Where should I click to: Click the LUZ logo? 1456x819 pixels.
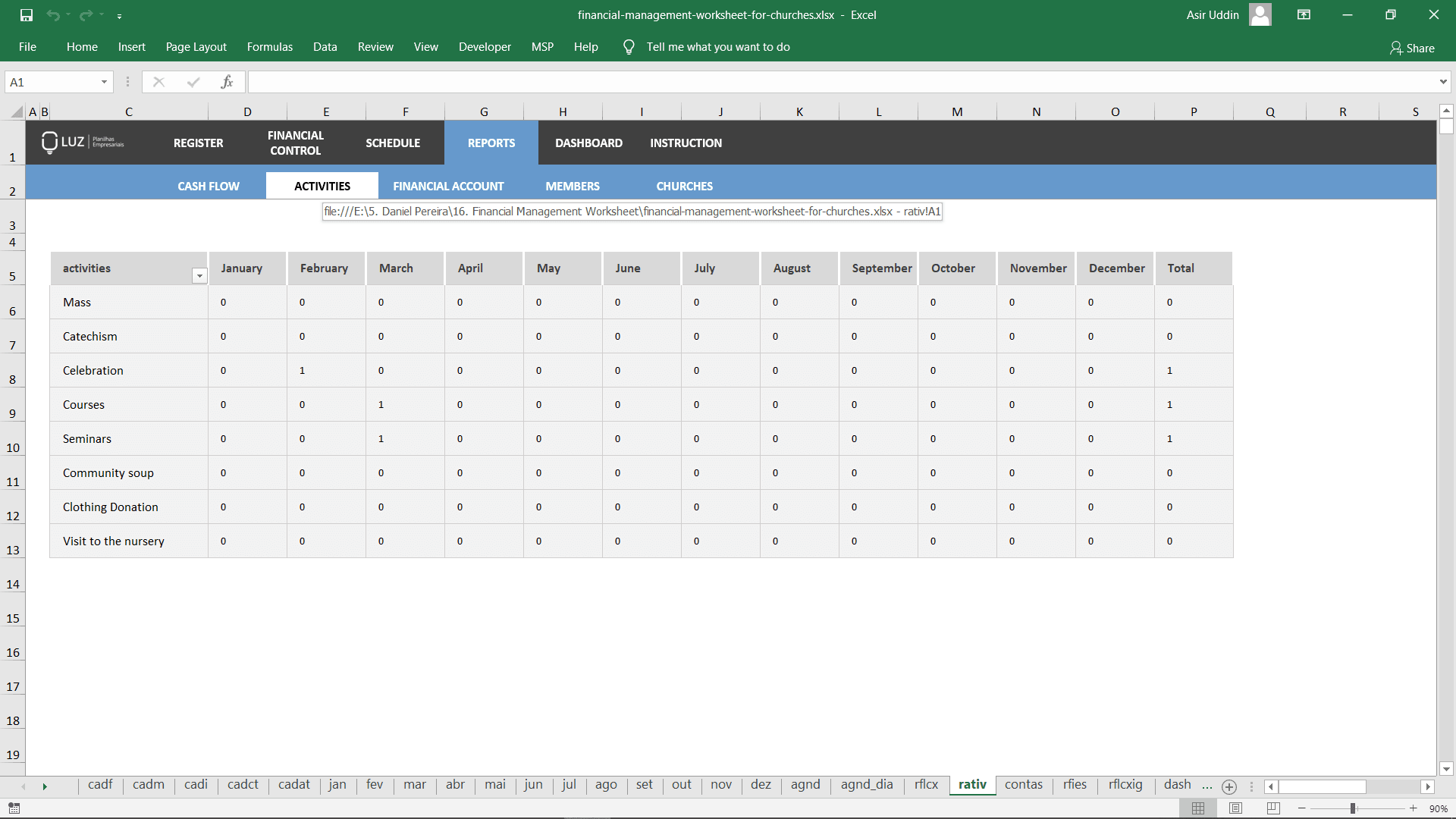pos(83,142)
